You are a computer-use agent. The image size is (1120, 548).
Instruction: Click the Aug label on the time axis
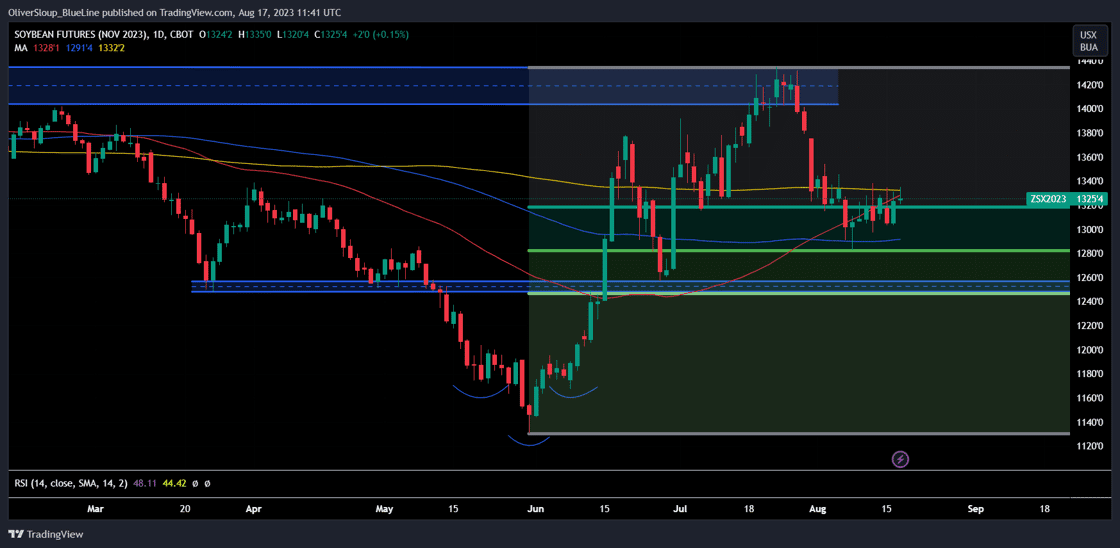pyautogui.click(x=818, y=508)
